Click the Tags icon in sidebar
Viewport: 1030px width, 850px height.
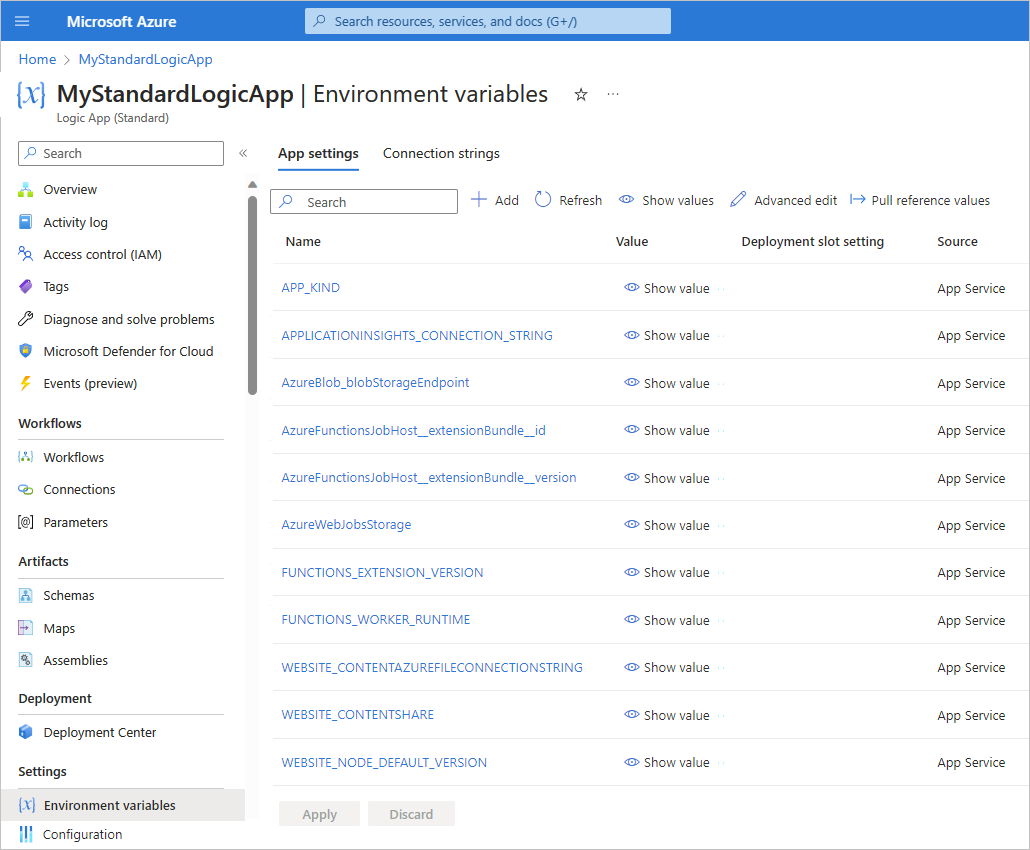click(x=26, y=286)
